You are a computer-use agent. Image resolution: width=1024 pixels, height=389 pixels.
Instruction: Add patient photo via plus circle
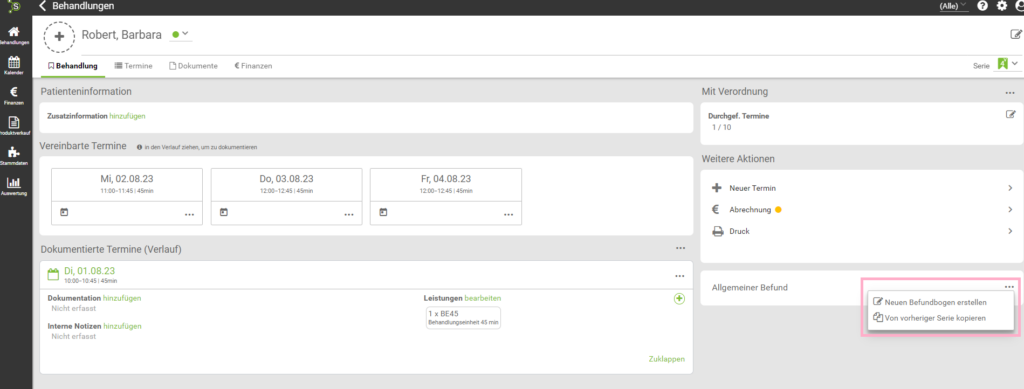(x=59, y=36)
